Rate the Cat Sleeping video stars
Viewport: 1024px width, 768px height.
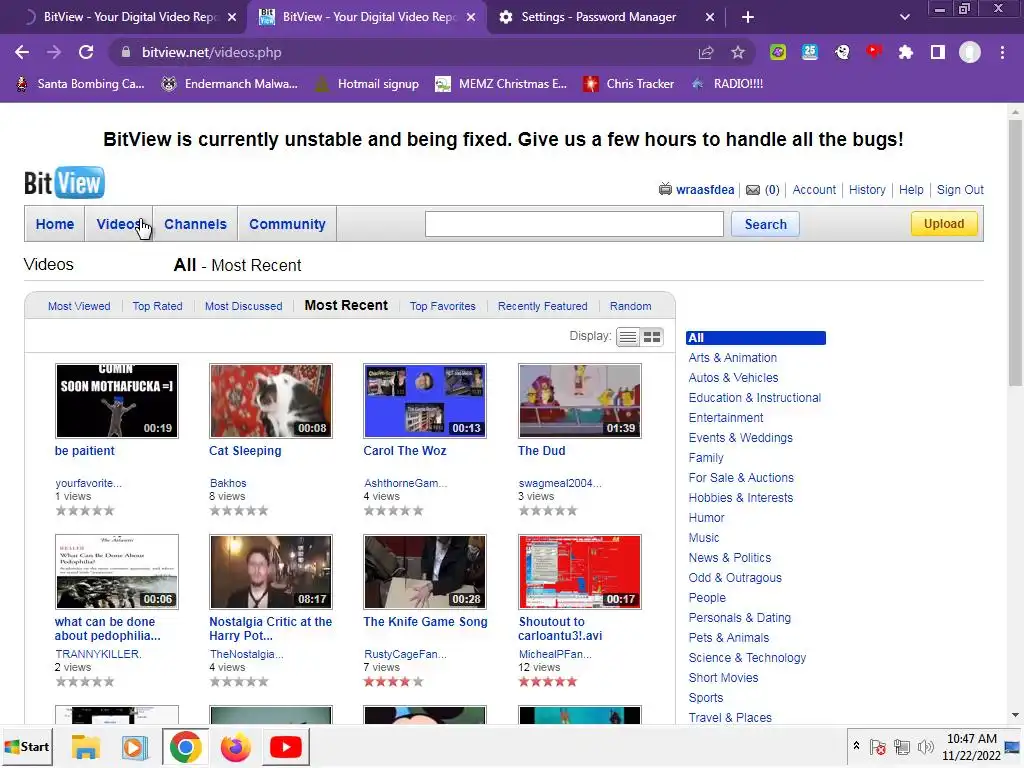pos(239,511)
